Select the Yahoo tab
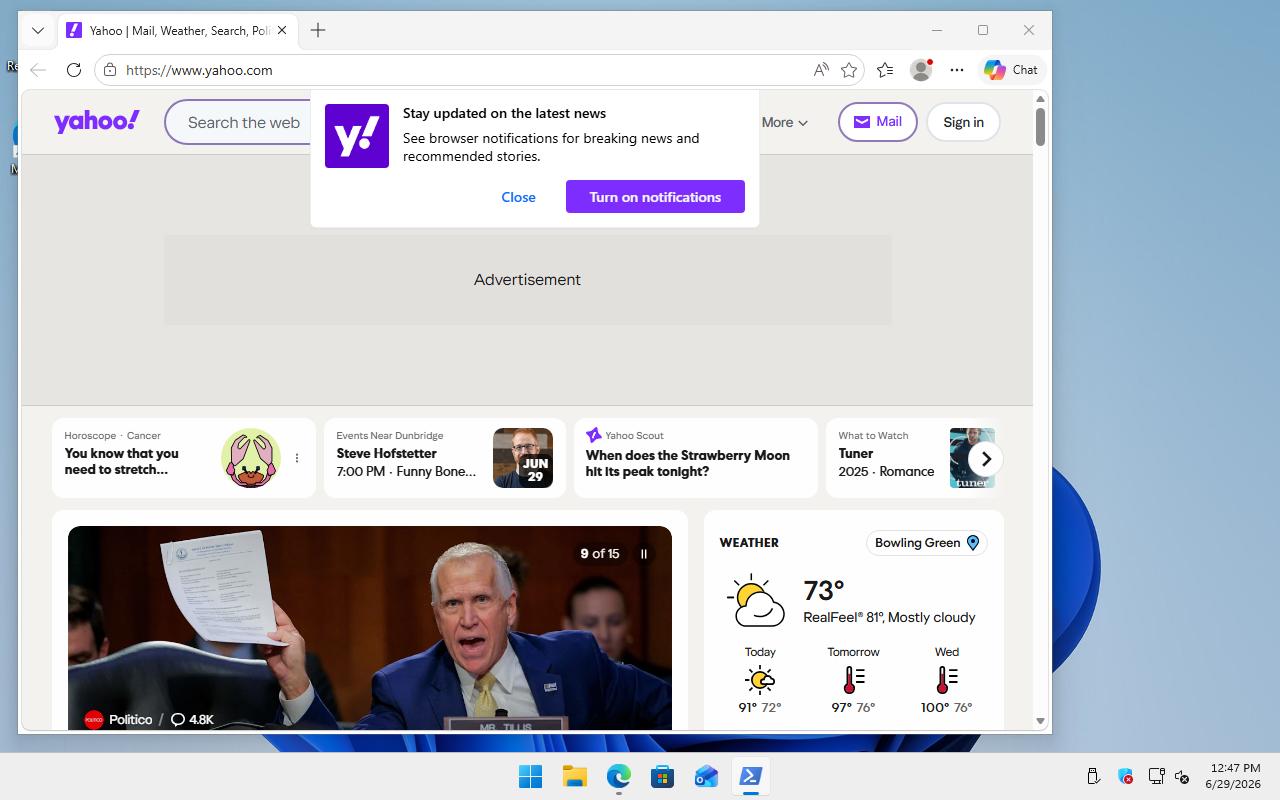 click(x=176, y=30)
